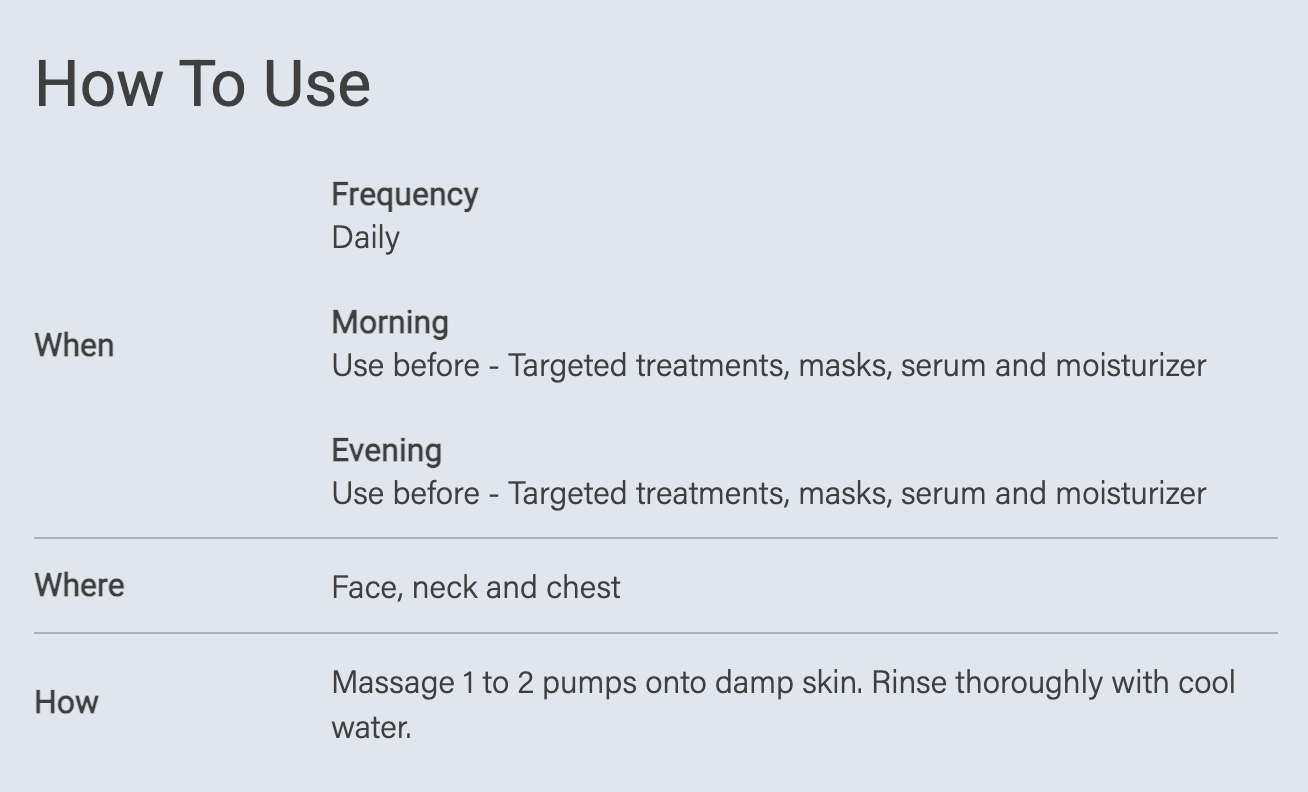The image size is (1308, 792).
Task: Click "Use before" in the Morning instructions
Action: point(405,366)
